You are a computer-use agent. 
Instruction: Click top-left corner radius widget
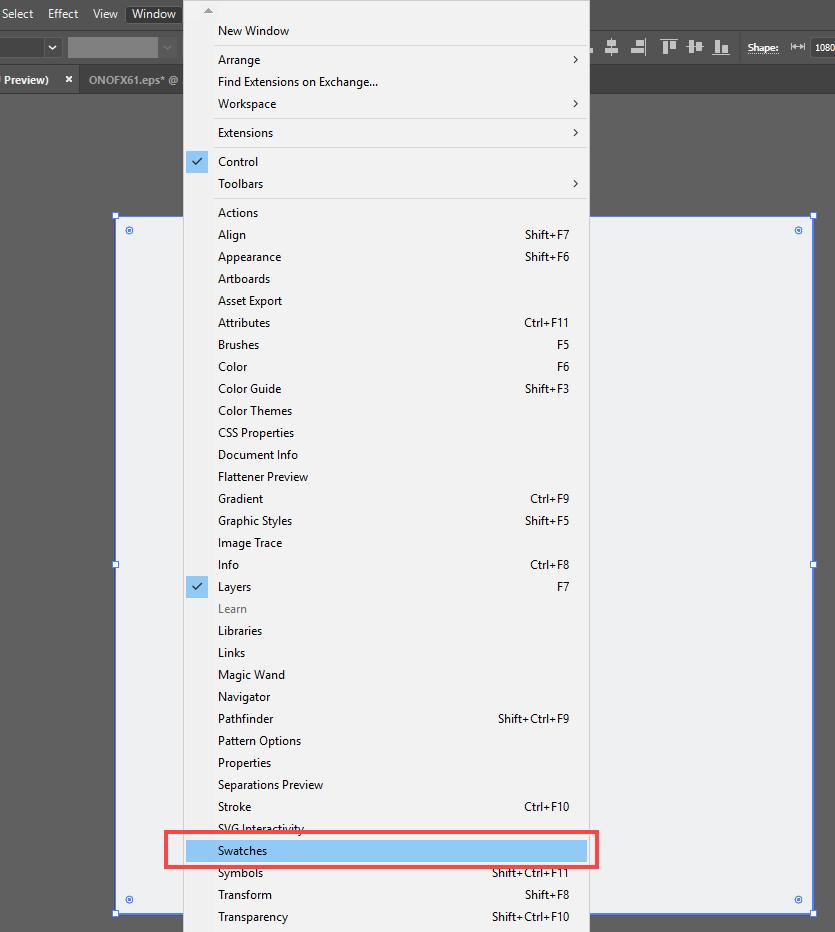[x=130, y=231]
